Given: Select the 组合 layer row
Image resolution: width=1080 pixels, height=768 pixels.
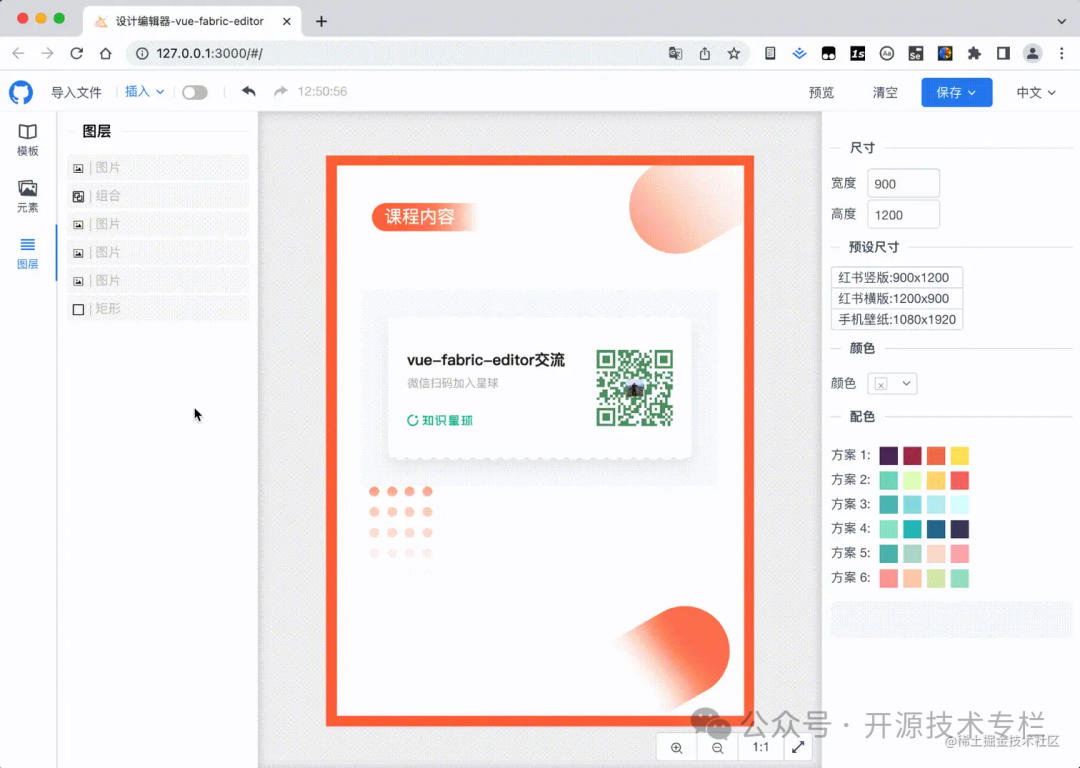Looking at the screenshot, I should tap(158, 196).
